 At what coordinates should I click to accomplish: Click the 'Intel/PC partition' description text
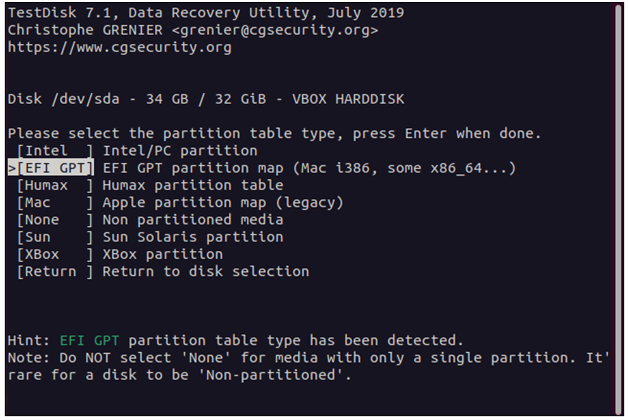(180, 151)
